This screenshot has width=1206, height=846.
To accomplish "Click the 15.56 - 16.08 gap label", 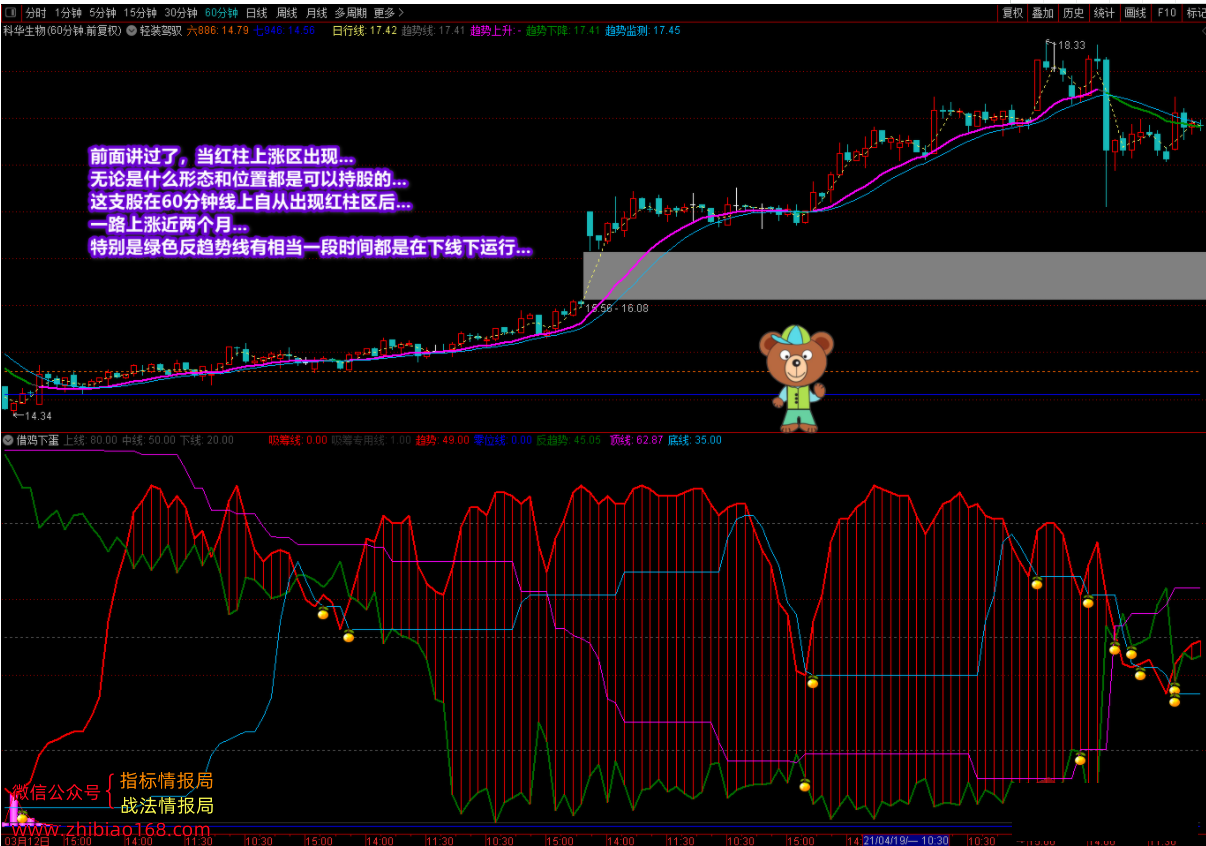I will pyautogui.click(x=617, y=308).
